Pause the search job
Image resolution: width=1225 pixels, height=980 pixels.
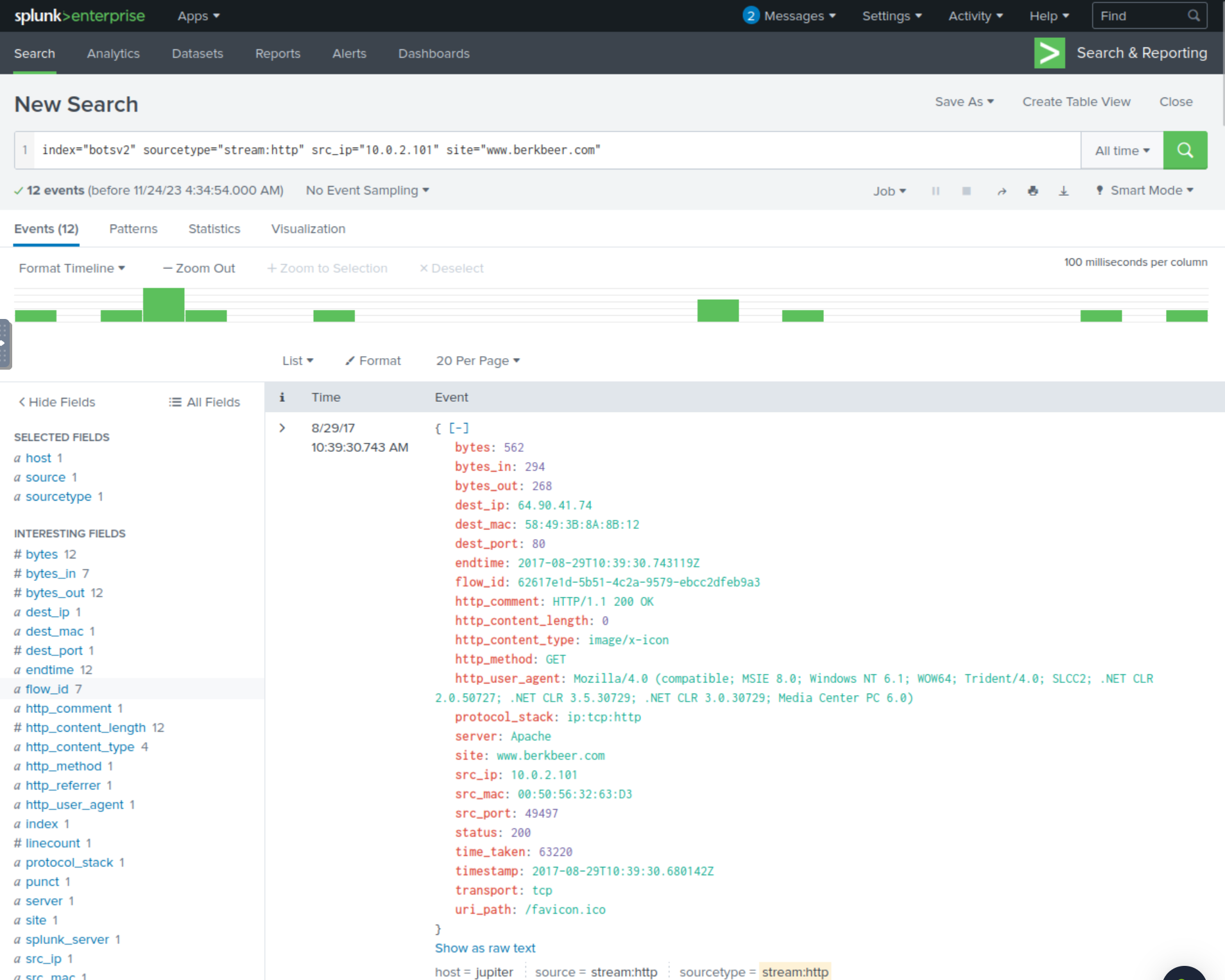936,191
